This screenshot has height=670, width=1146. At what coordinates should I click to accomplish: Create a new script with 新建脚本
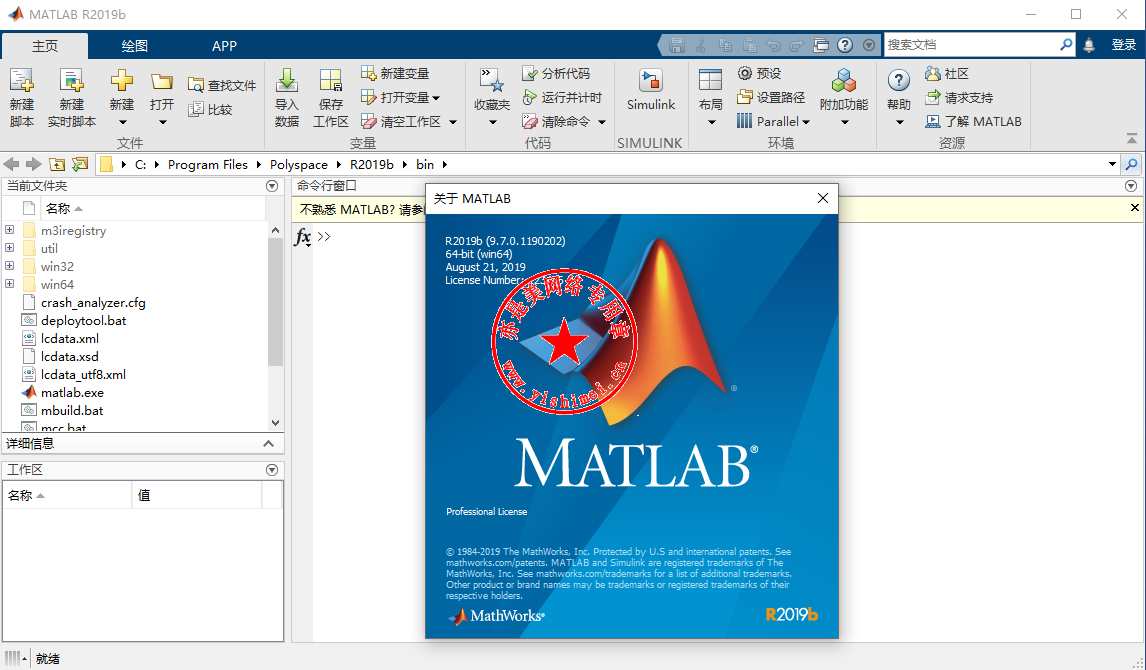pos(22,98)
